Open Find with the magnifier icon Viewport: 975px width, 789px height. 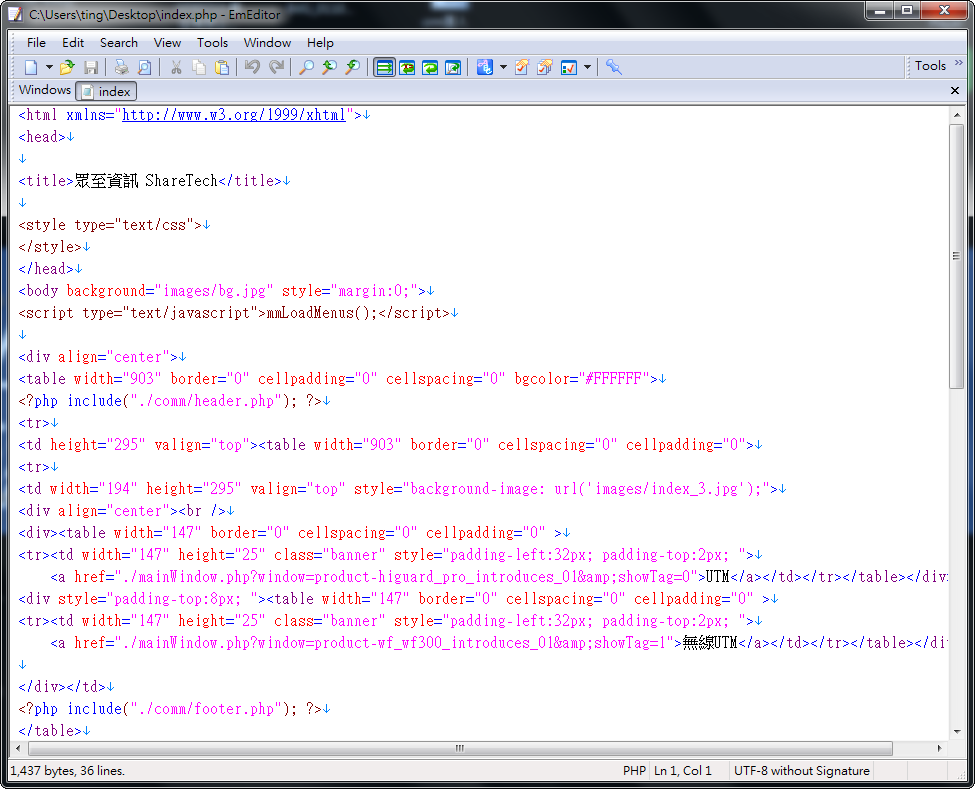point(306,67)
